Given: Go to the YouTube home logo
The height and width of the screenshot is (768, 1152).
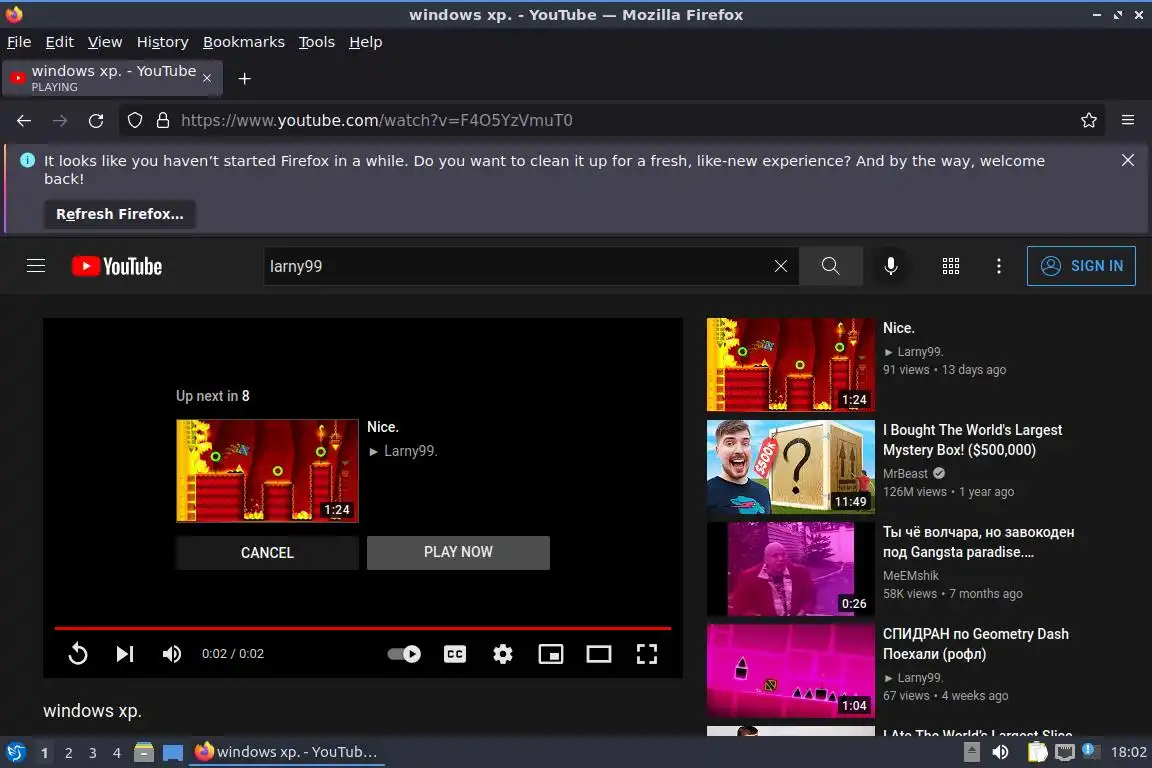Looking at the screenshot, I should tap(117, 266).
